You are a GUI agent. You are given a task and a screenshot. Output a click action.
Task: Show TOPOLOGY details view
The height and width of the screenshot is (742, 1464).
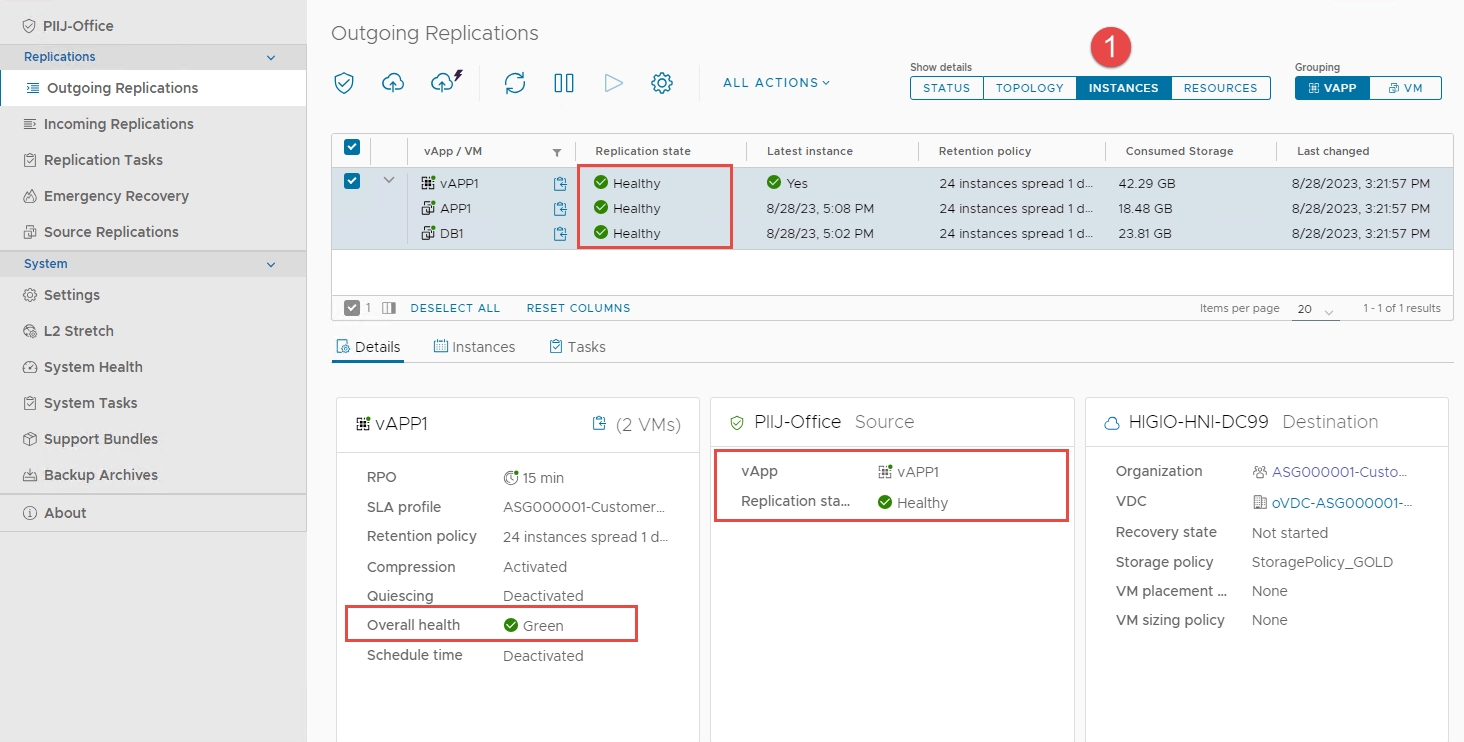[1029, 88]
